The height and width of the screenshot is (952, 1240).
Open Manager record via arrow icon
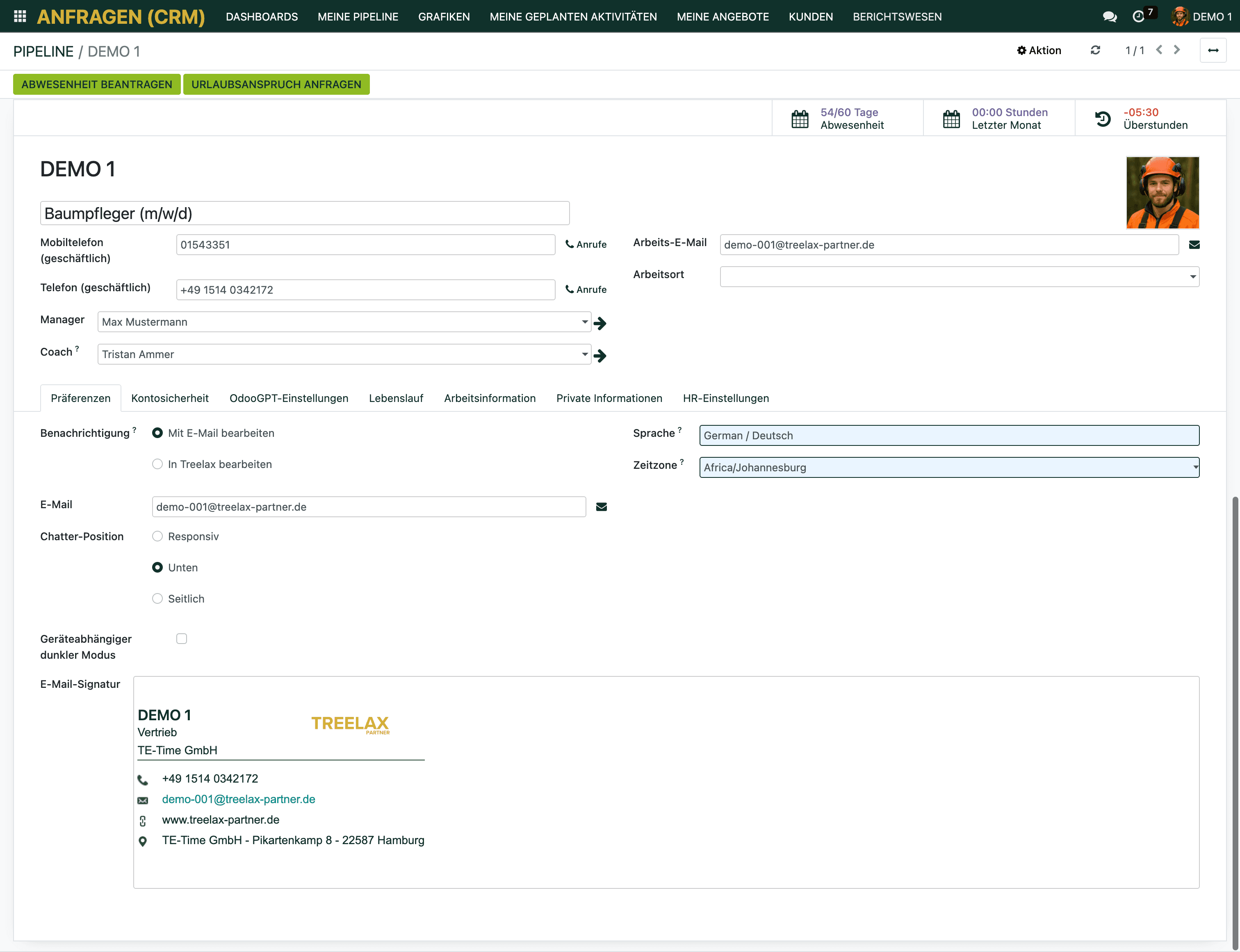pyautogui.click(x=600, y=323)
